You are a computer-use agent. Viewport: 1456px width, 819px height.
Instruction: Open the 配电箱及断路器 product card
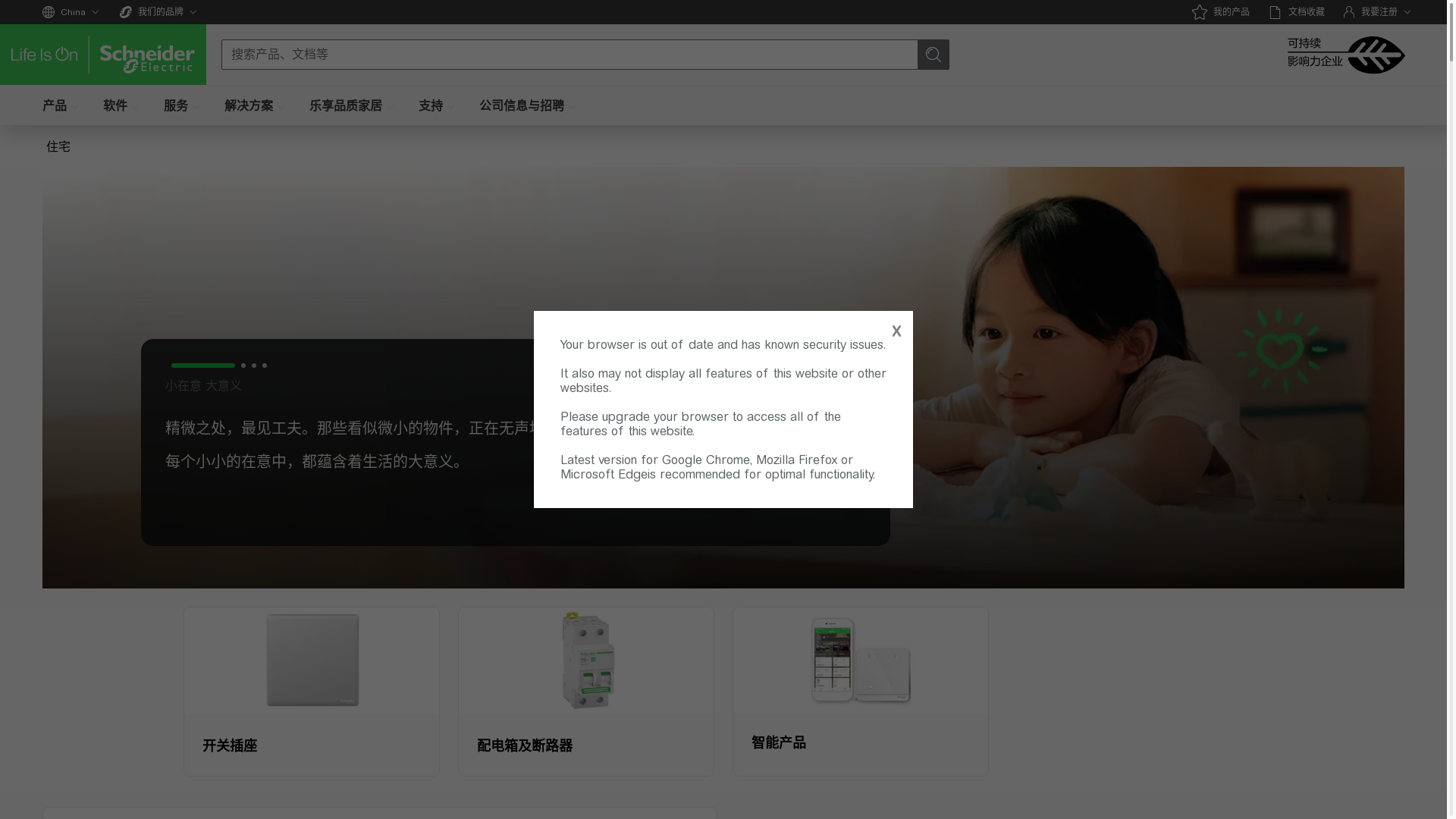pos(585,691)
